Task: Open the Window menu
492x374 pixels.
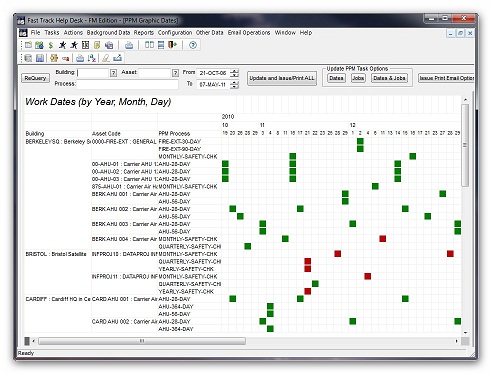Action: (285, 33)
